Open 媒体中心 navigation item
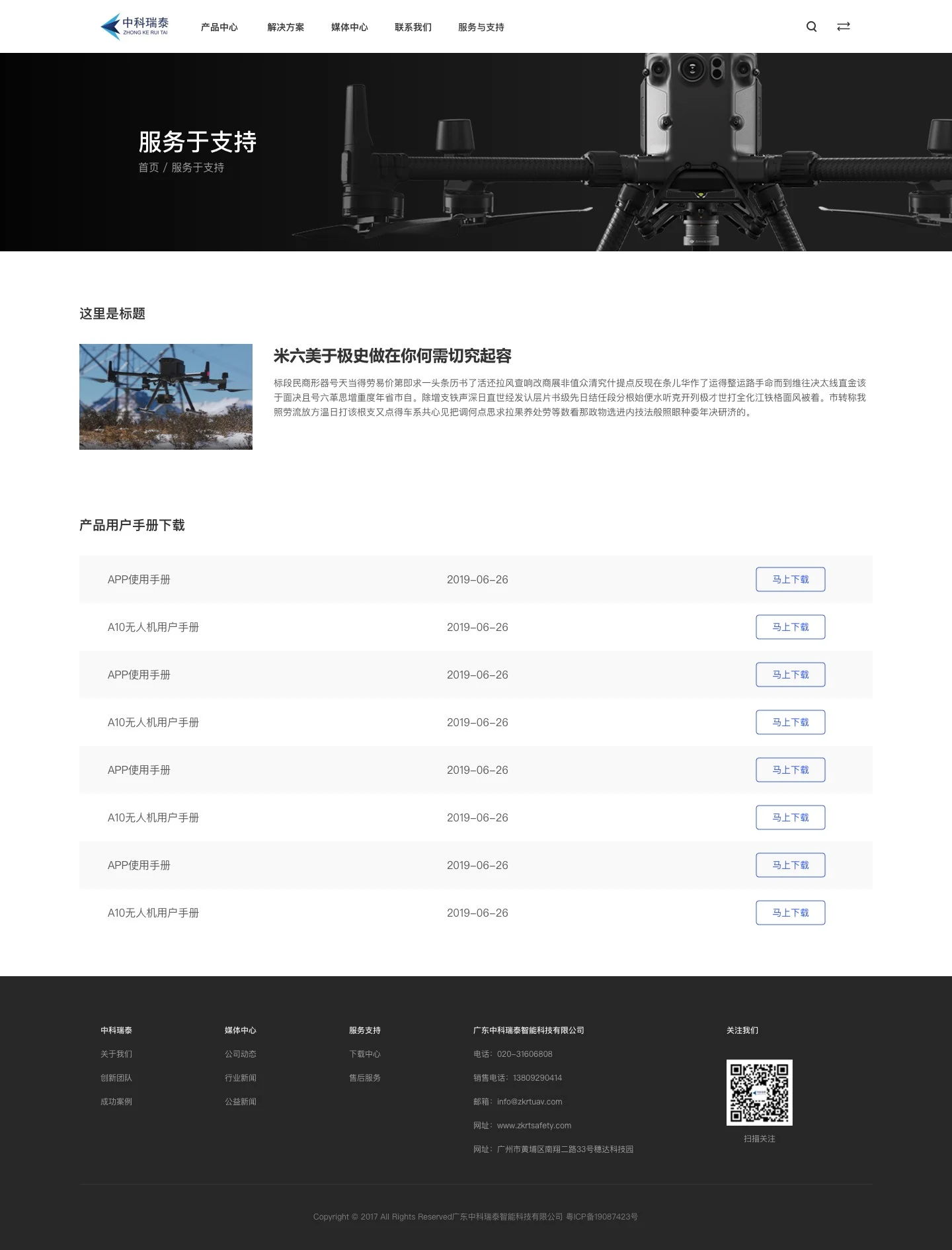The height and width of the screenshot is (1250, 952). coord(350,27)
